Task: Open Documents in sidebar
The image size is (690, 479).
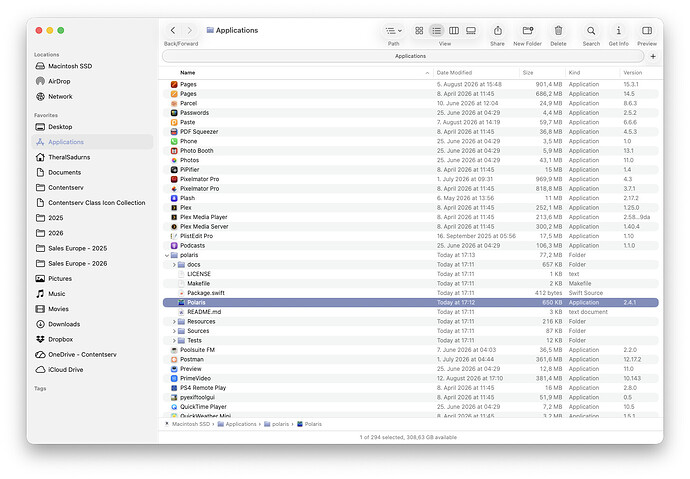Action: tap(92, 172)
